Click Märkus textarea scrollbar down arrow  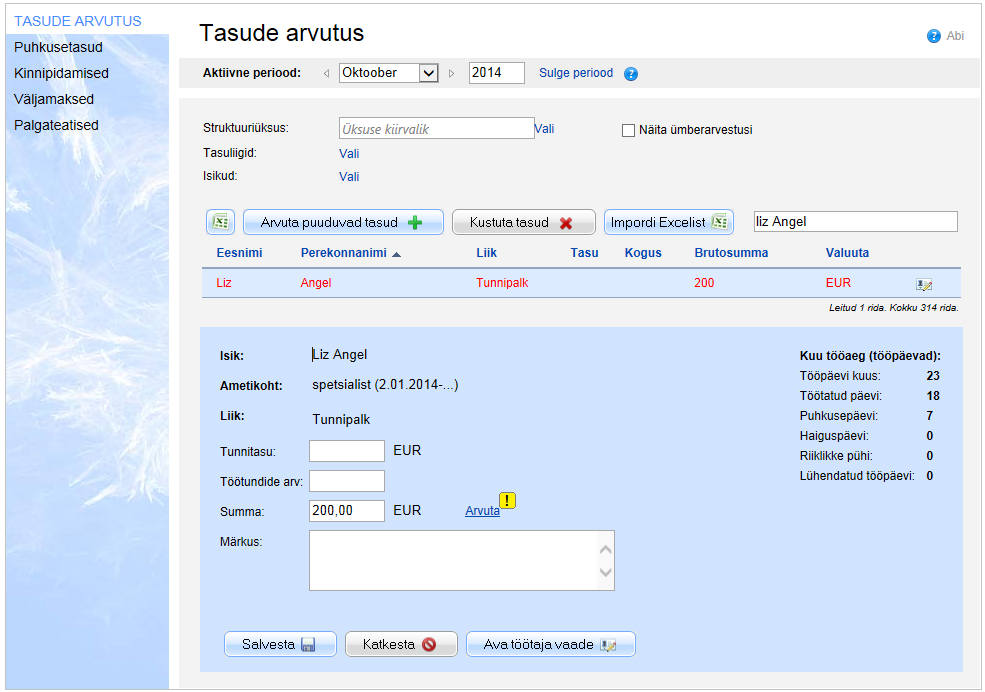[x=604, y=573]
